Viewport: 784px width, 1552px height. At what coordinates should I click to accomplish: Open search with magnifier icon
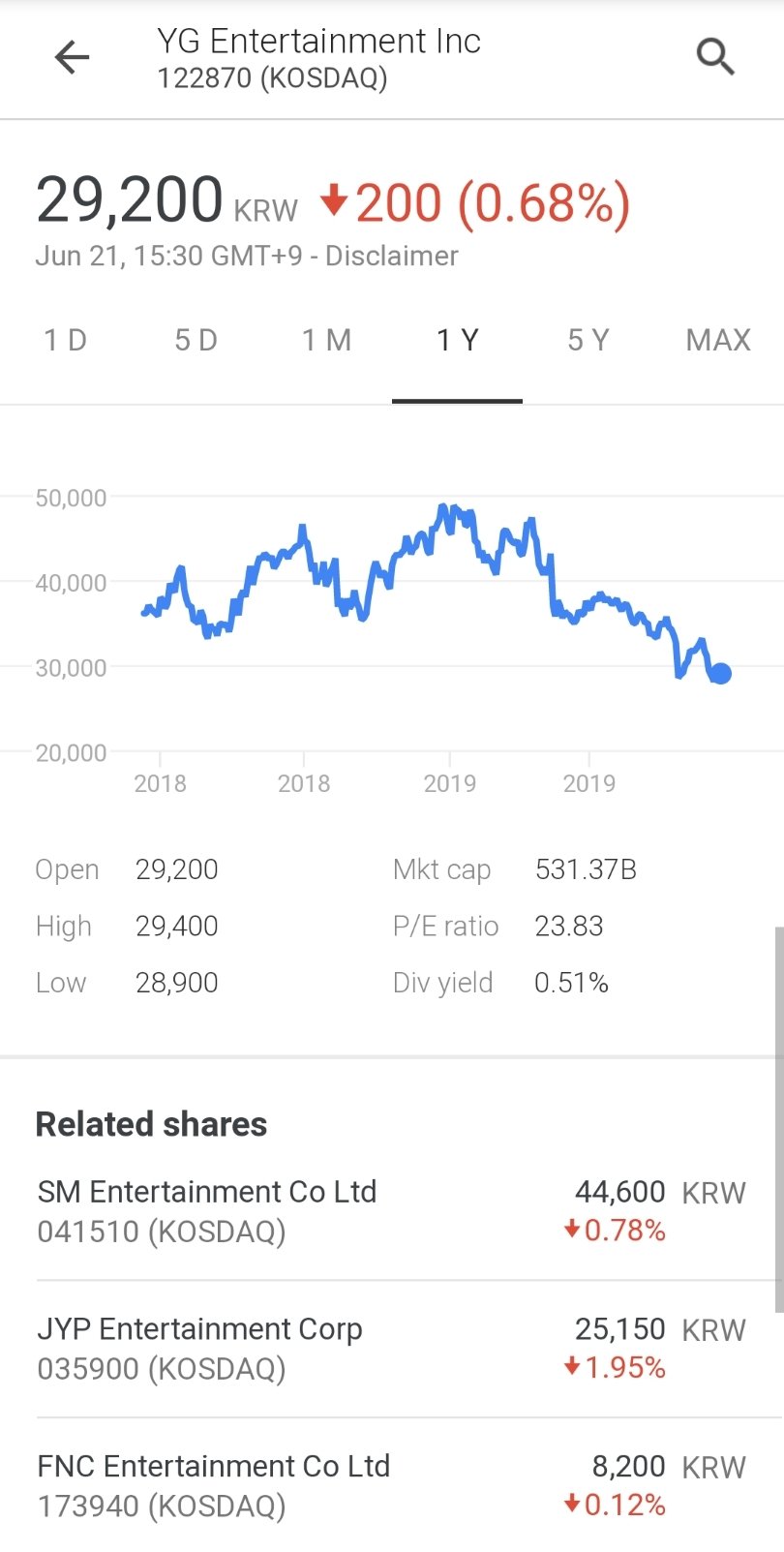click(x=715, y=57)
